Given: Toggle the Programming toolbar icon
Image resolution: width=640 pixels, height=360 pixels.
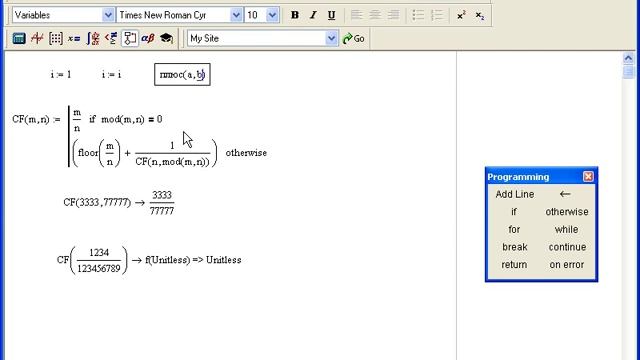Looking at the screenshot, I should (130, 38).
